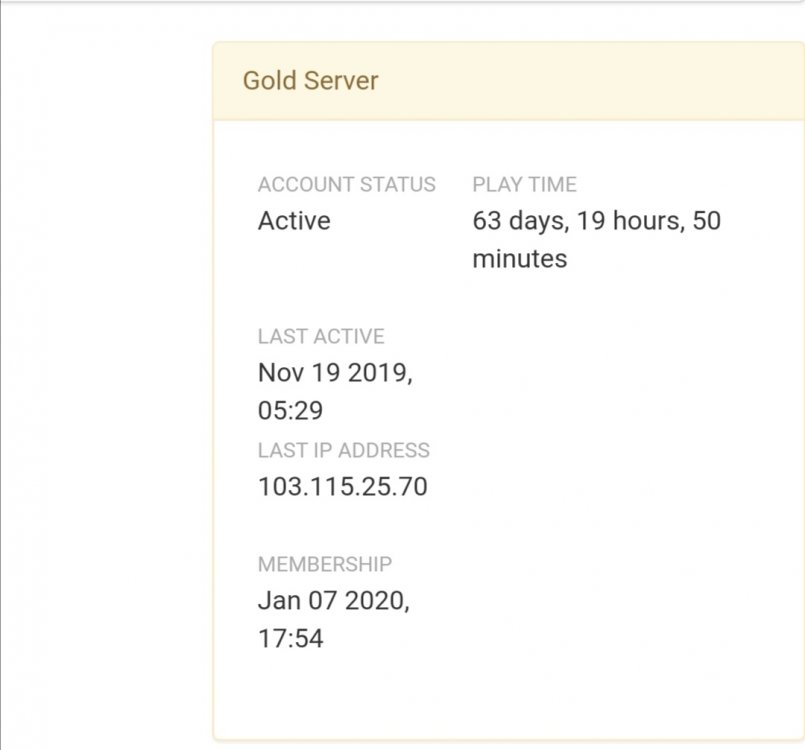The width and height of the screenshot is (805, 750).
Task: Click the 63 days, 19 hours play time text
Action: coord(578,221)
